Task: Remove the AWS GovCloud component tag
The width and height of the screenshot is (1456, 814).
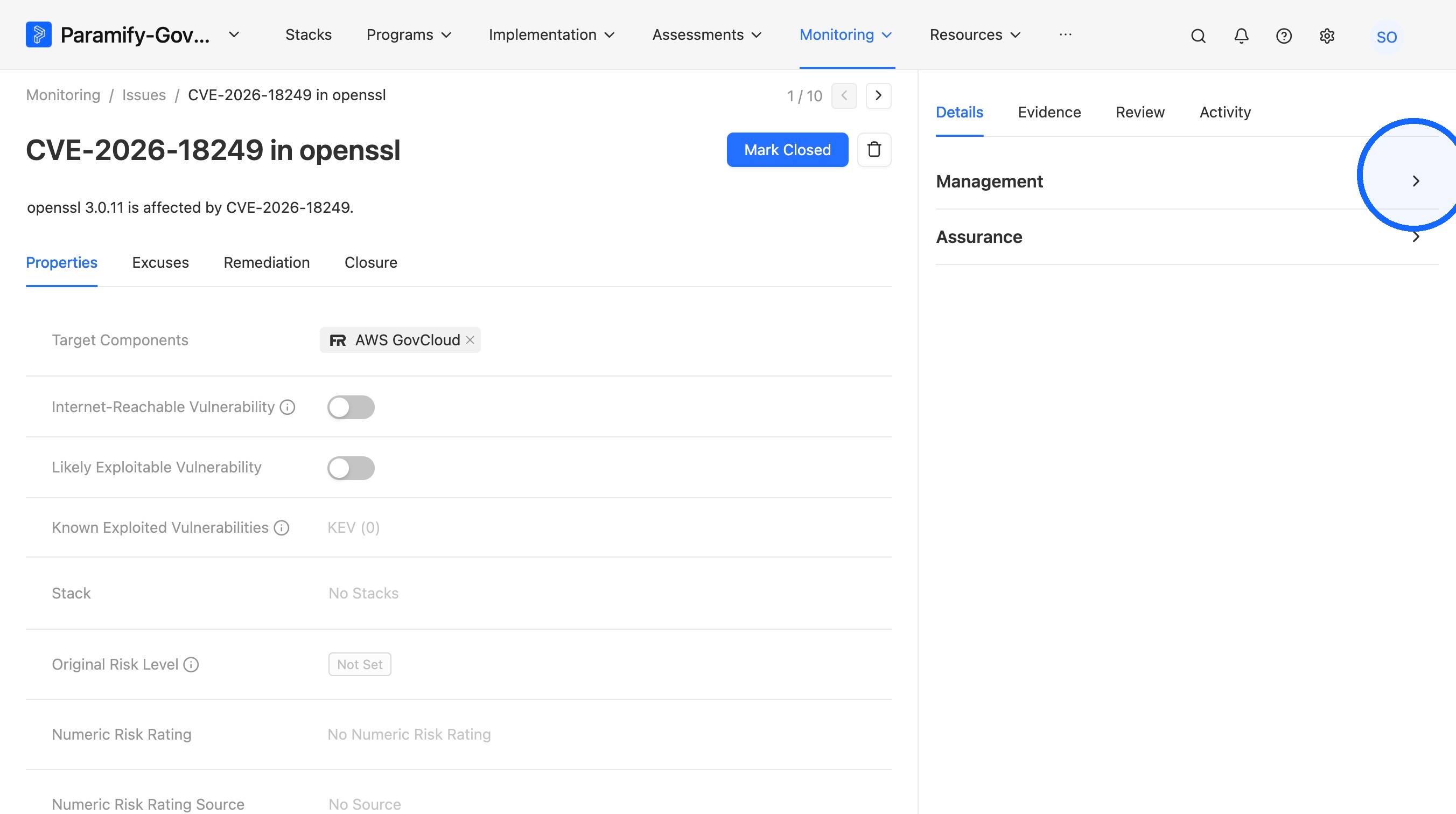Action: [x=470, y=340]
